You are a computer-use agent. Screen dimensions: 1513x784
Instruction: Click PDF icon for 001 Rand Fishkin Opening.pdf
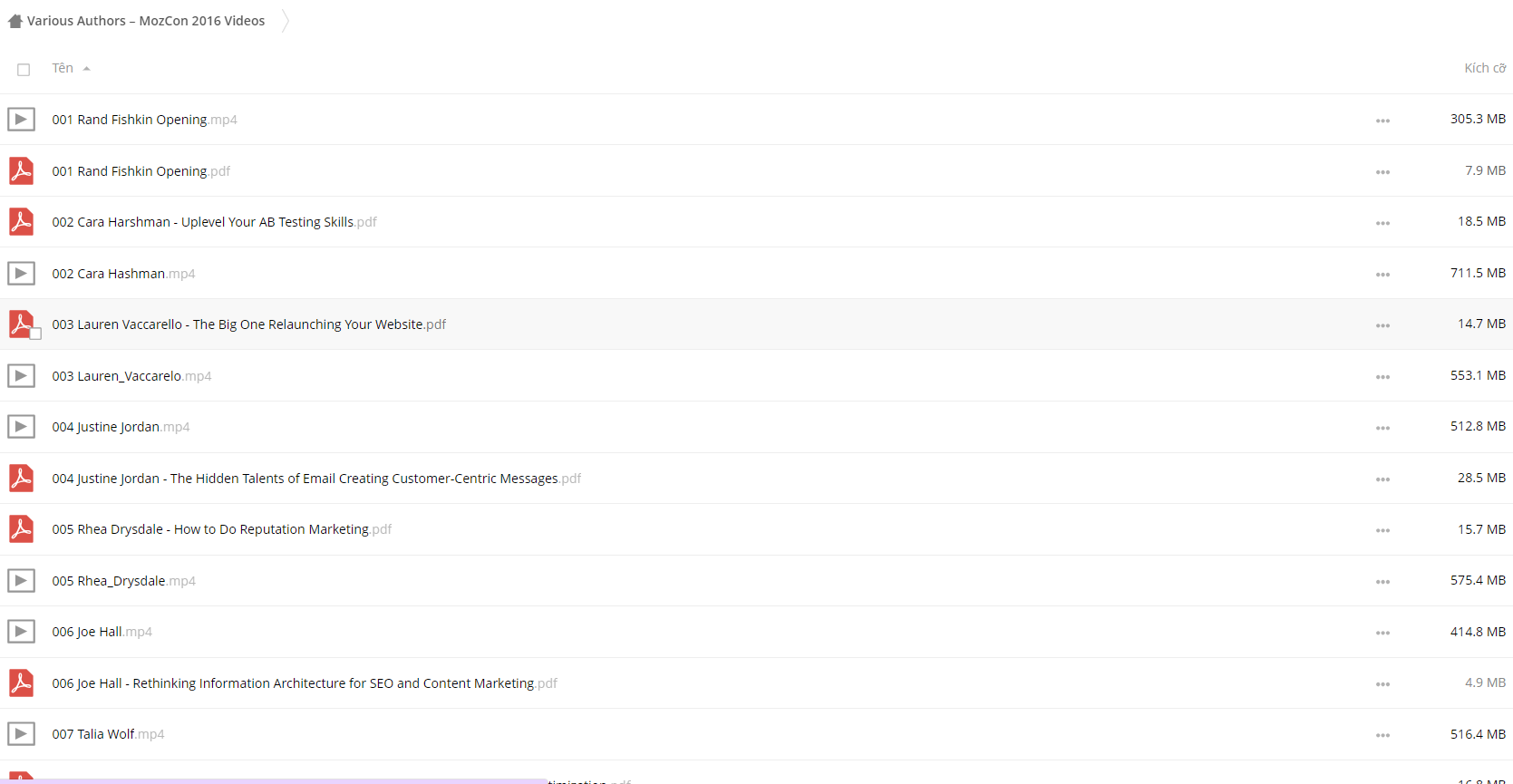pos(22,170)
